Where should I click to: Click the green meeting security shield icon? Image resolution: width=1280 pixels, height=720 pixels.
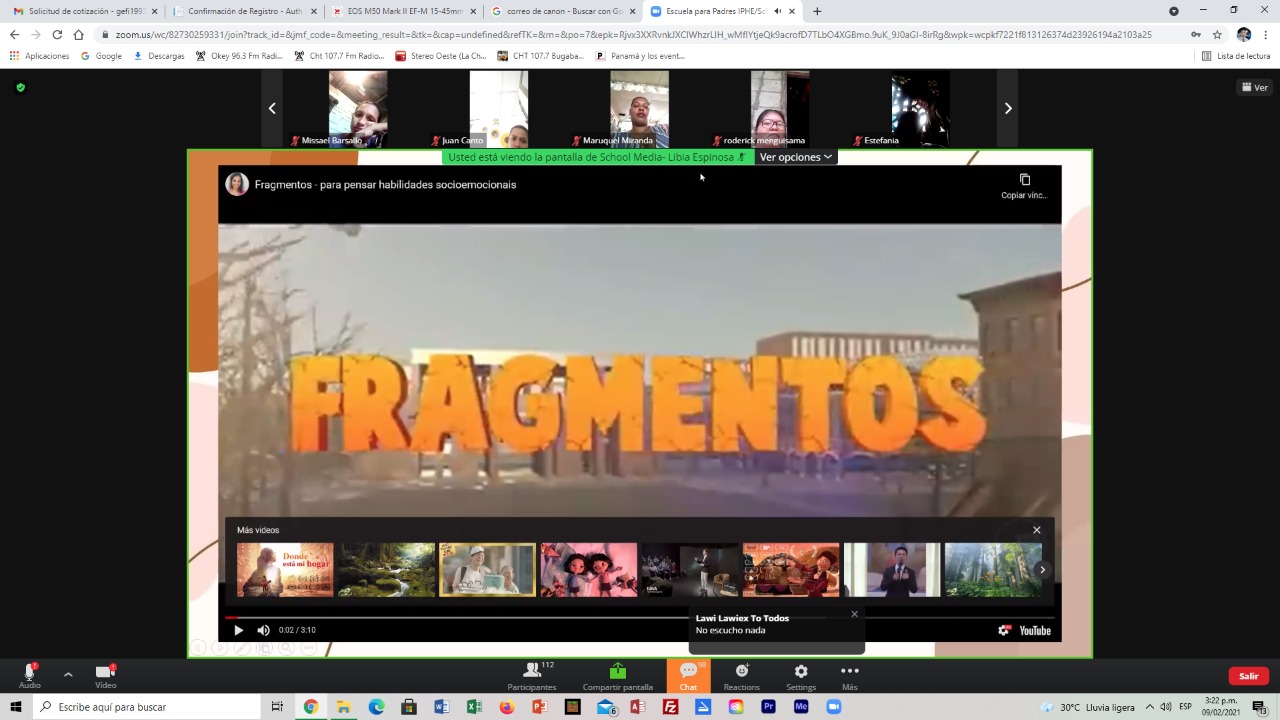click(20, 87)
